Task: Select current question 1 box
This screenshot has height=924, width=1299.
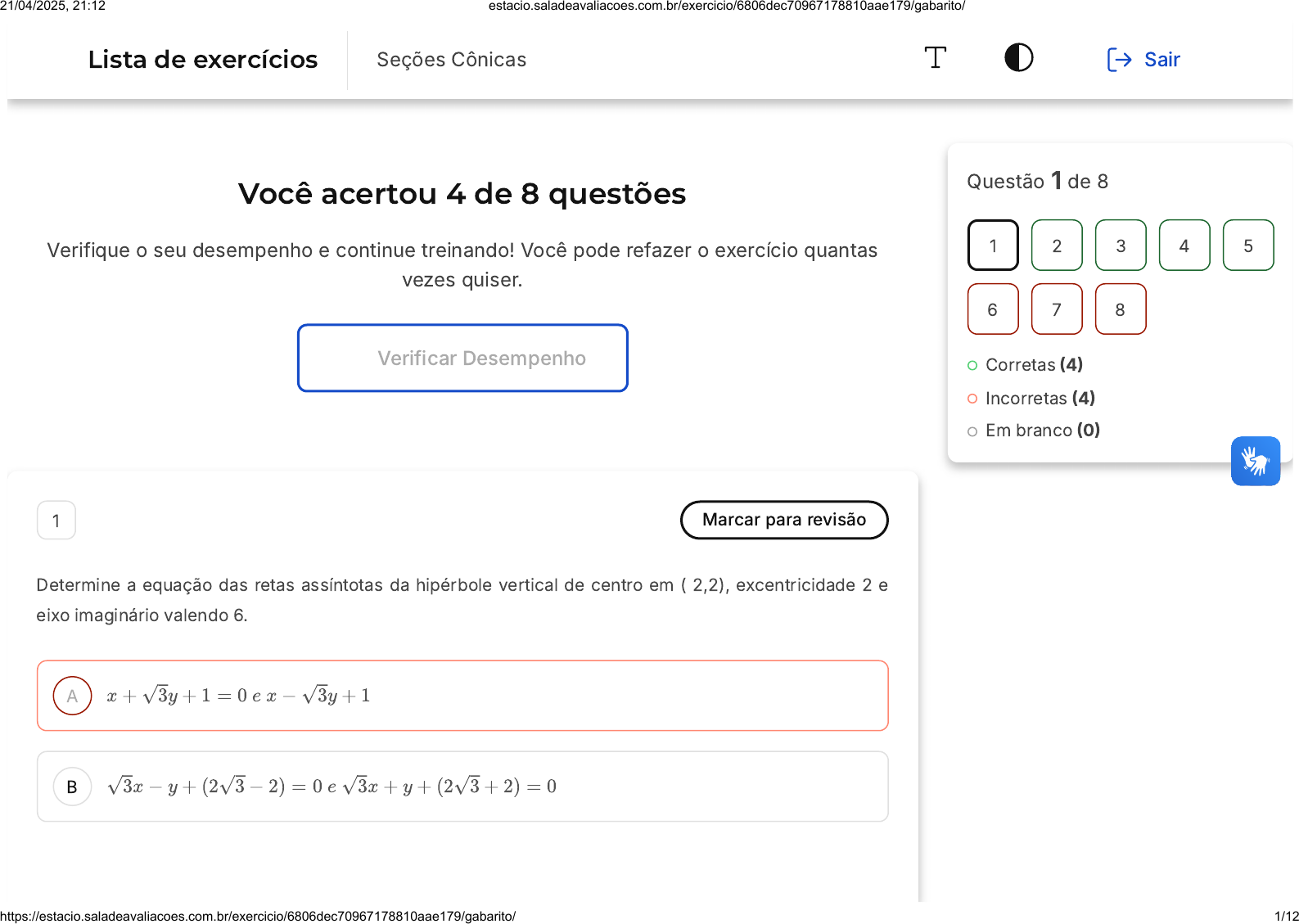Action: [993, 246]
